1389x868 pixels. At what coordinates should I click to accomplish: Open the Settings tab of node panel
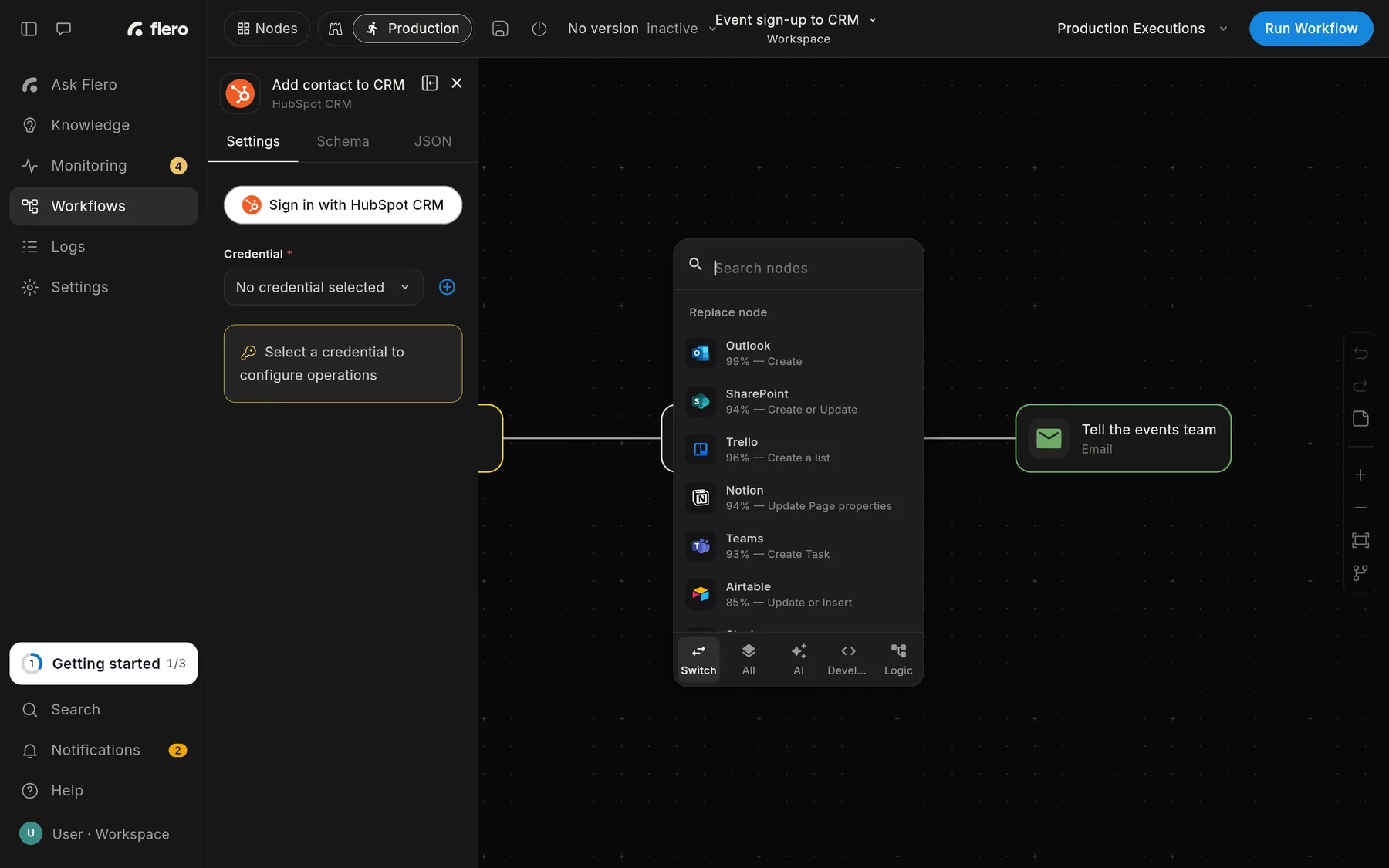[x=253, y=141]
